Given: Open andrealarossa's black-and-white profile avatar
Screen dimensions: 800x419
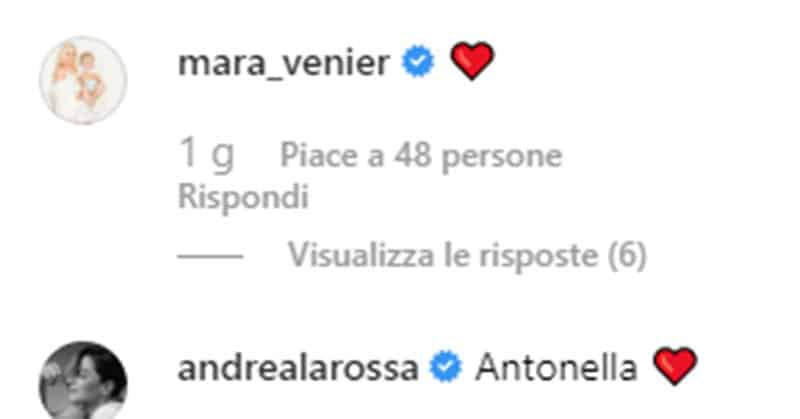Looking at the screenshot, I should point(84,381).
